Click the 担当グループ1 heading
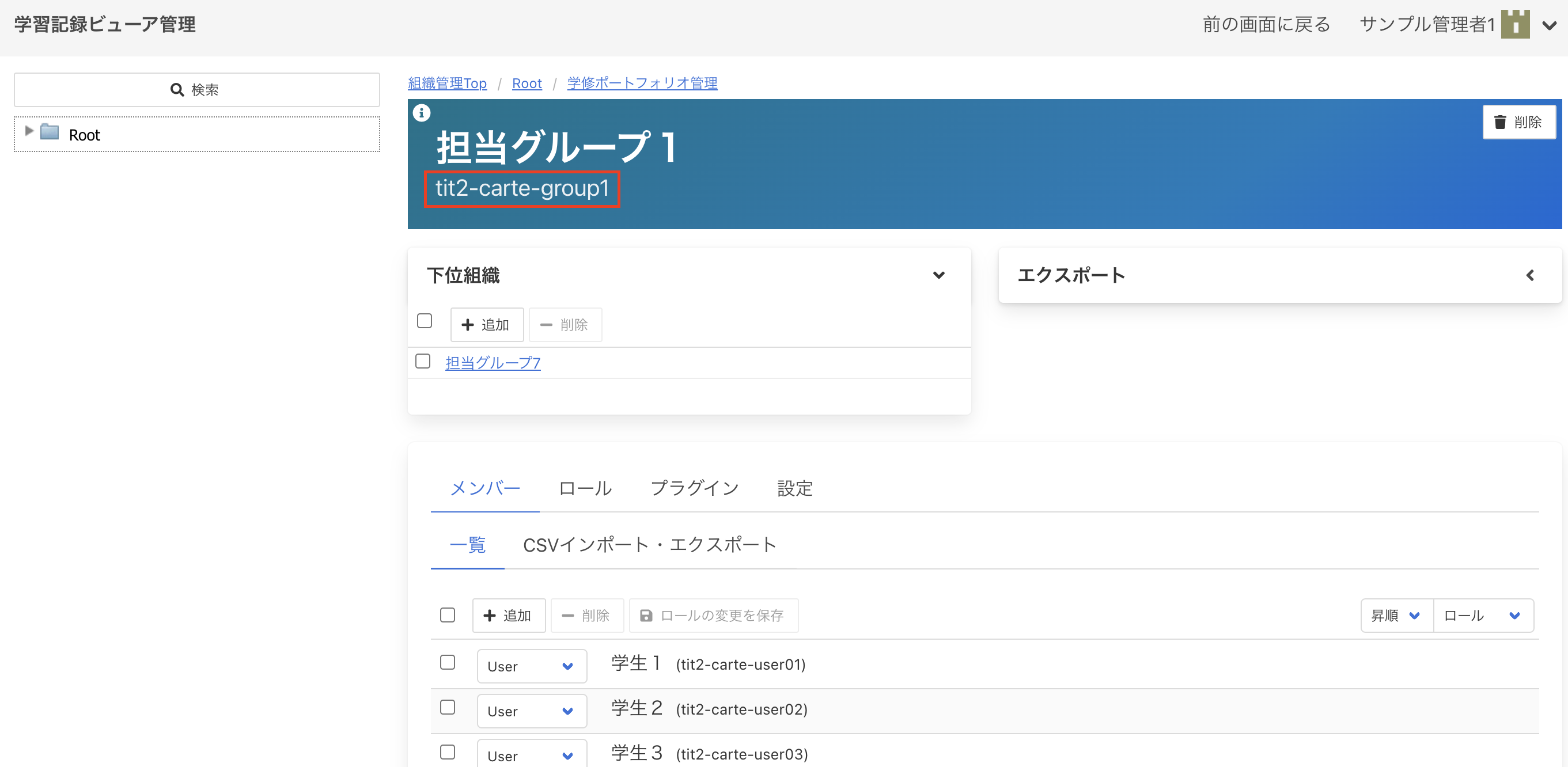Screen dimensions: 1568x767 [556, 147]
